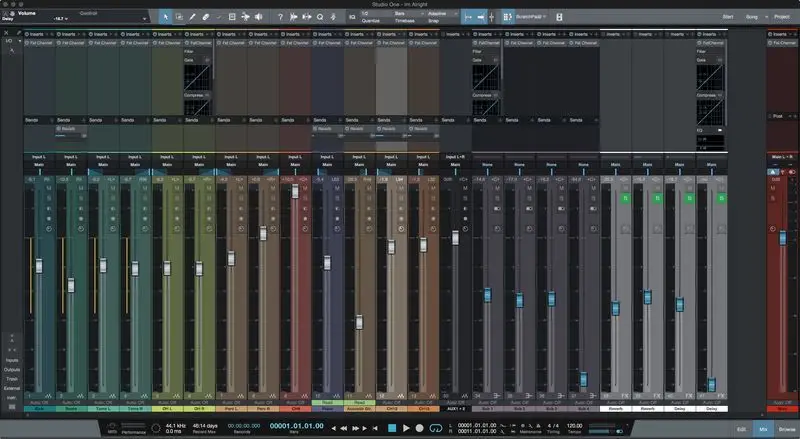
Task: Click the Tempo field showing 120.00
Action: 574,426
